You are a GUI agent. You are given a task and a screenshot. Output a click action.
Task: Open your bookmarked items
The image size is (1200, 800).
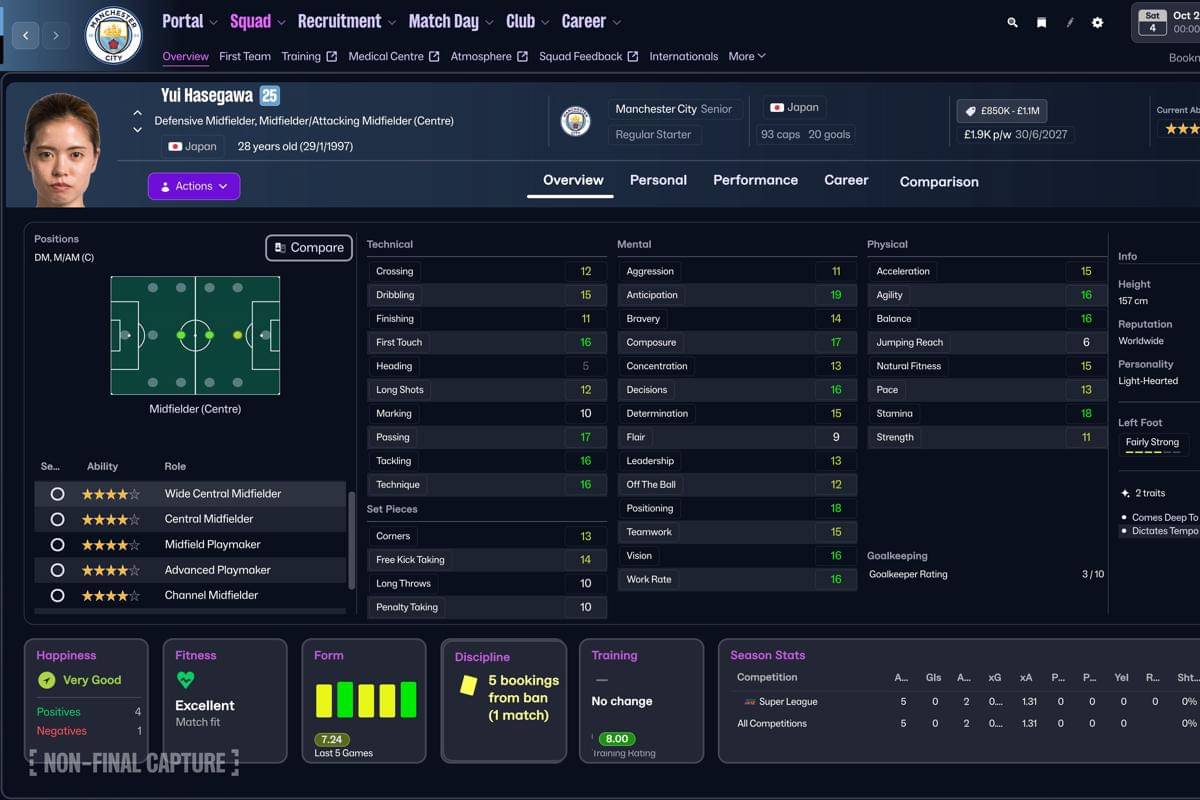point(1040,21)
